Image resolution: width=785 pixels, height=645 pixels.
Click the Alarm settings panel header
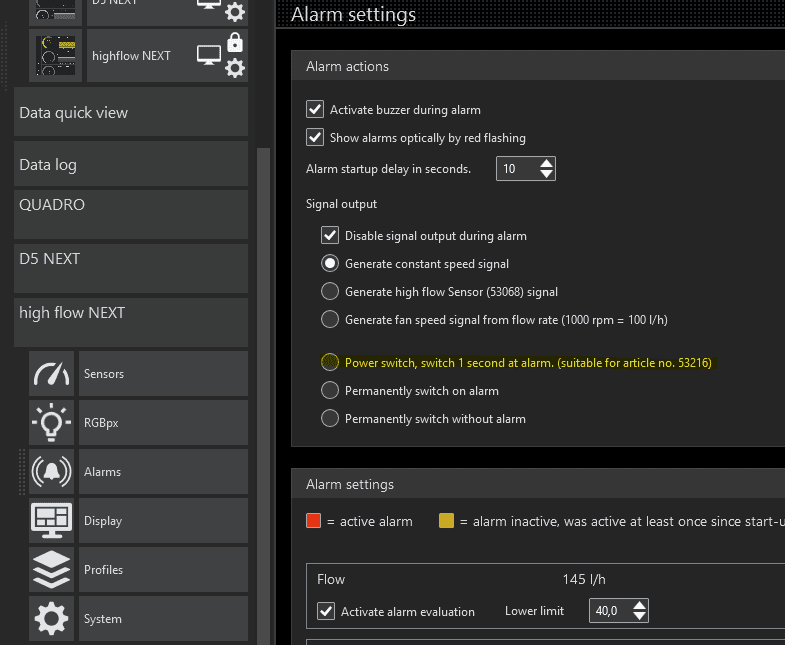pos(538,484)
